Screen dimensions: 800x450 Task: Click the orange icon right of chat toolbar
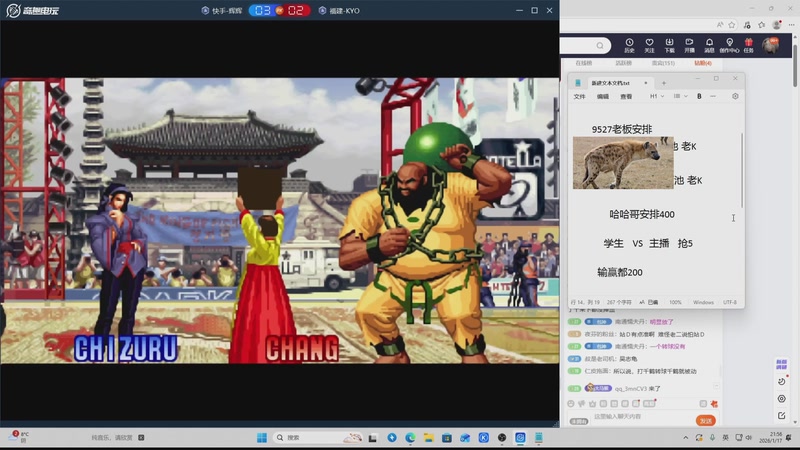[x=714, y=404]
